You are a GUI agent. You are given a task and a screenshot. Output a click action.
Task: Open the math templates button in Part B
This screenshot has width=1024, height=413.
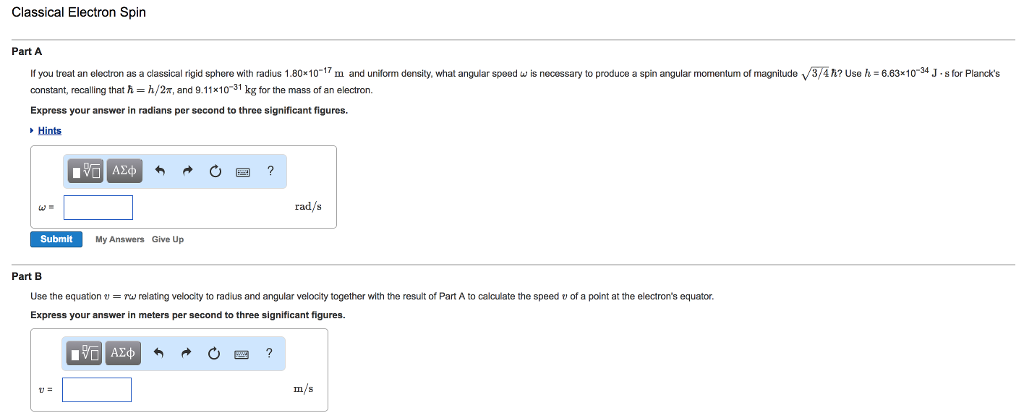[86, 354]
